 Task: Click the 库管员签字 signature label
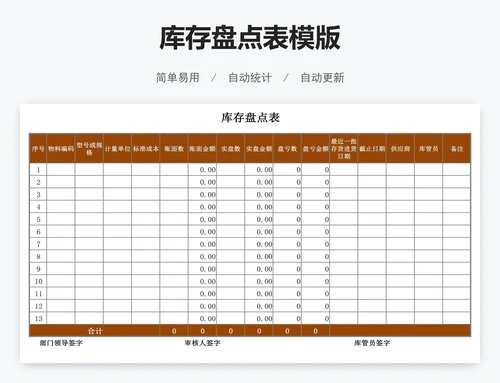coord(372,343)
